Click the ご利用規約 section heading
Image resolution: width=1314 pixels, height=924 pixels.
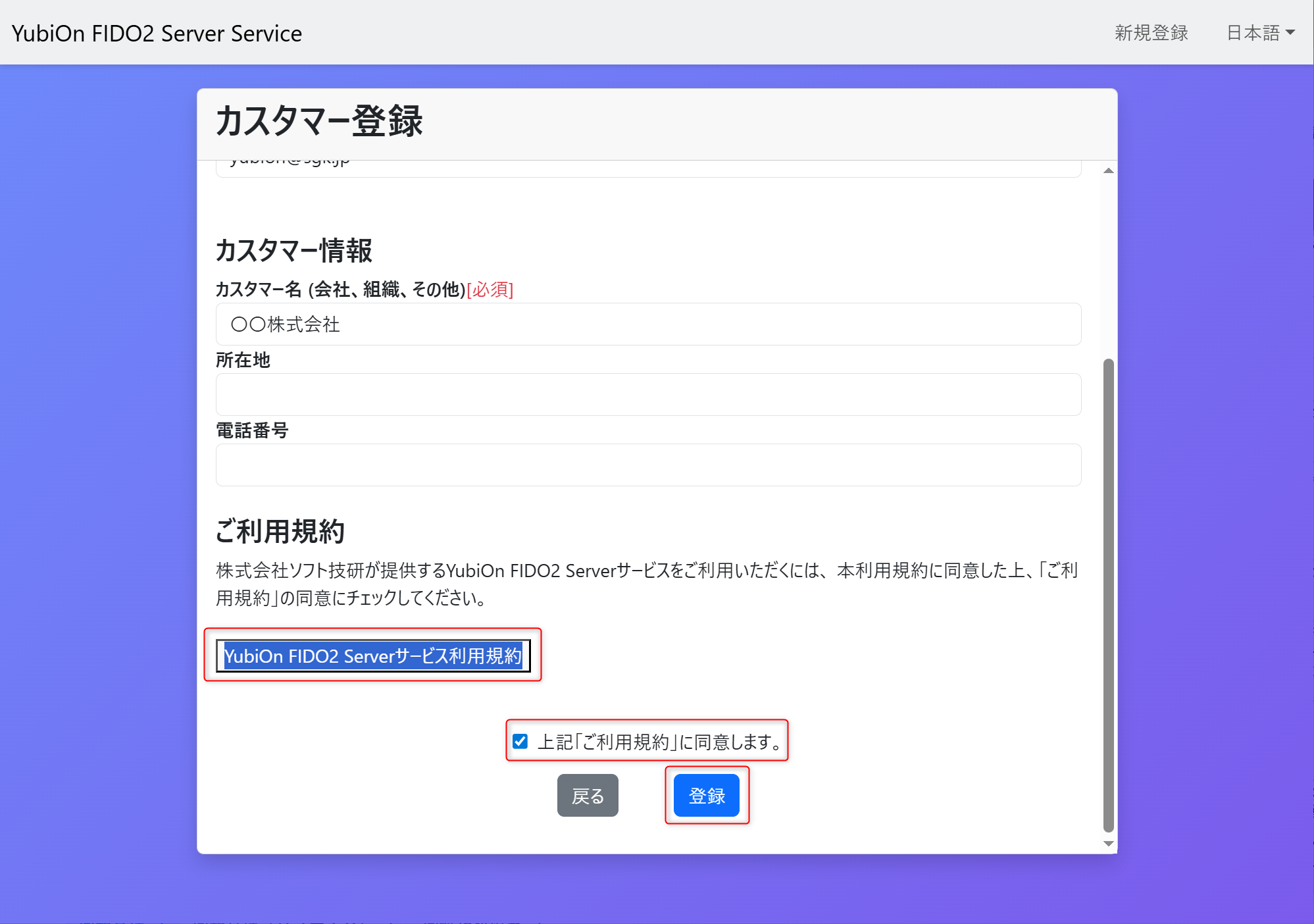[x=280, y=530]
